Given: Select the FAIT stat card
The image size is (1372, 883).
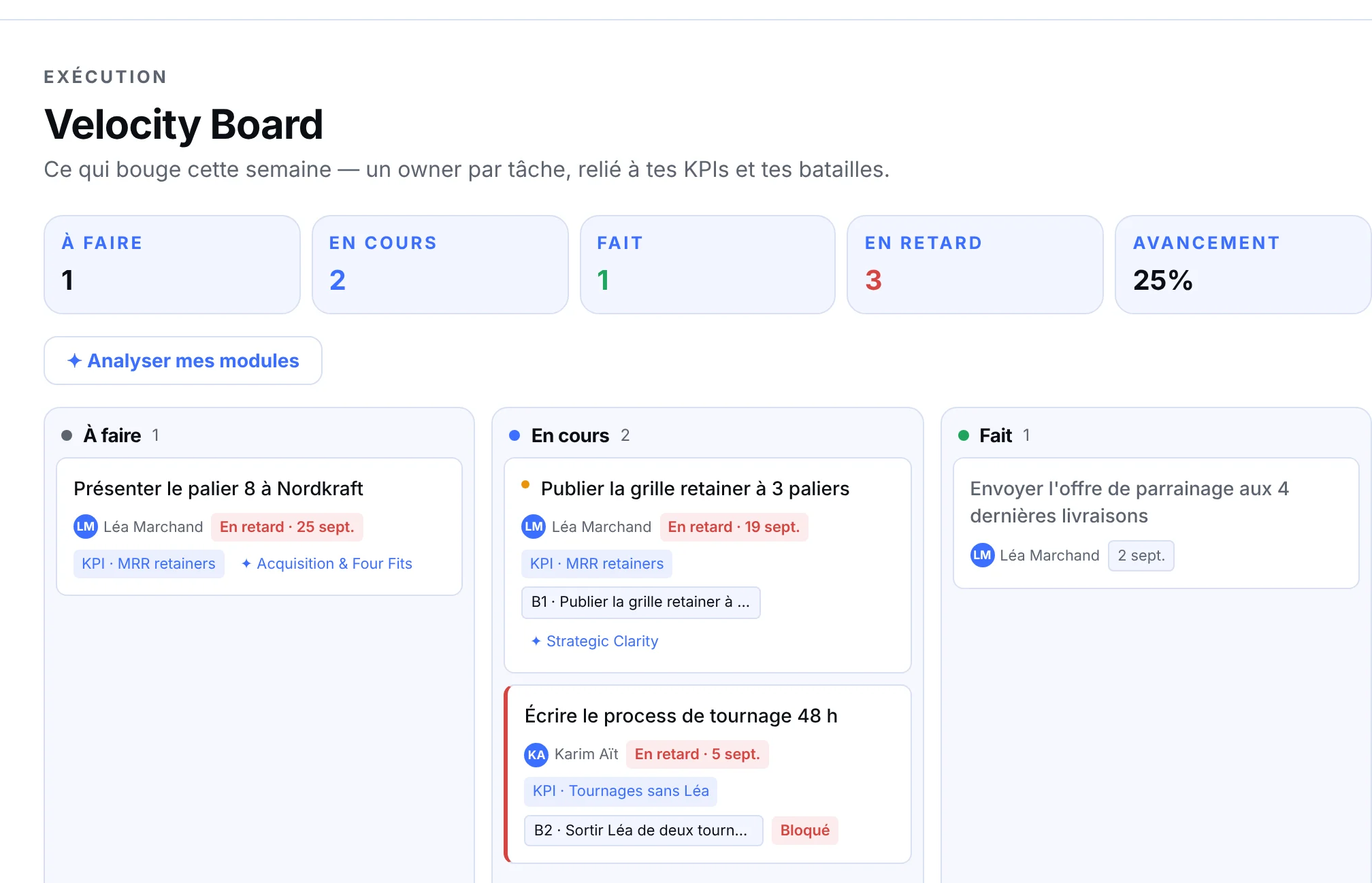Looking at the screenshot, I should pos(708,265).
